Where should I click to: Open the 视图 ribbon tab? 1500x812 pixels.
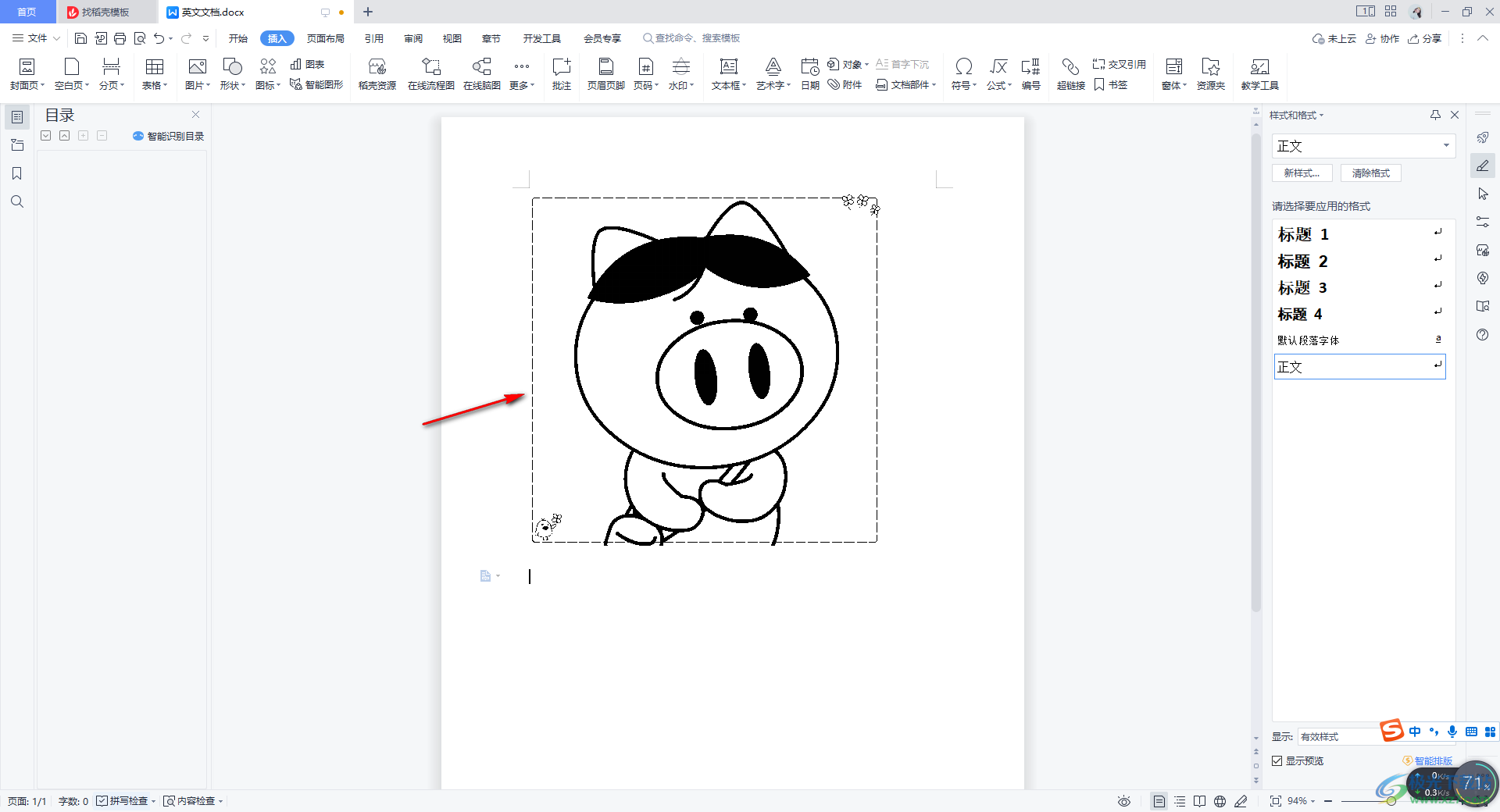452,38
